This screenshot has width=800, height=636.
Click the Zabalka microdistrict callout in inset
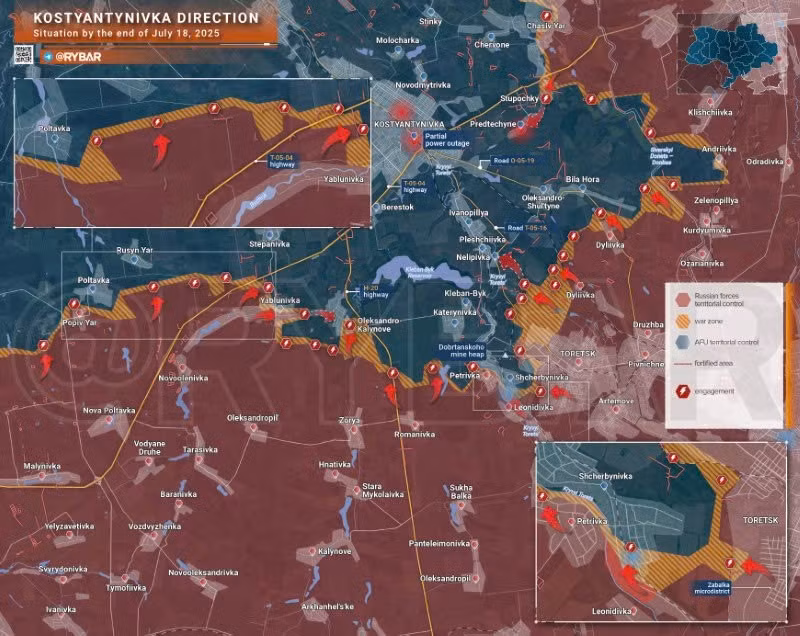[x=712, y=588]
